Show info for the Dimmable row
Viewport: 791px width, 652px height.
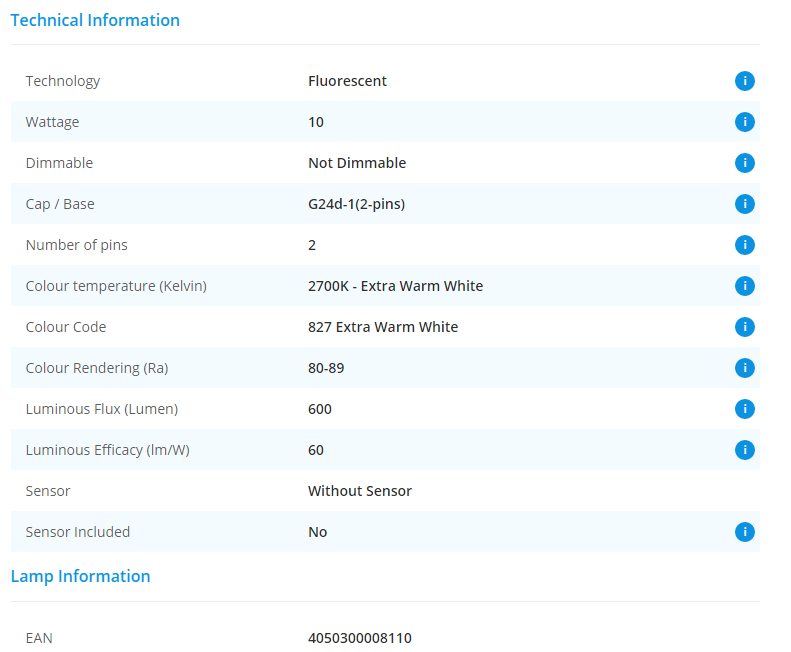[745, 163]
